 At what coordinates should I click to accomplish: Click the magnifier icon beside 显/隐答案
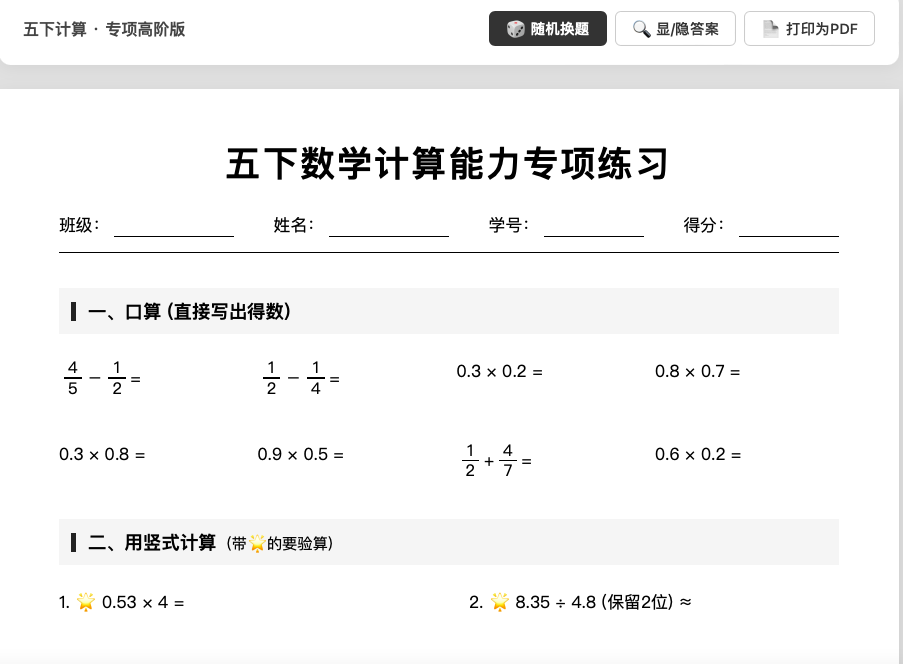coord(641,29)
